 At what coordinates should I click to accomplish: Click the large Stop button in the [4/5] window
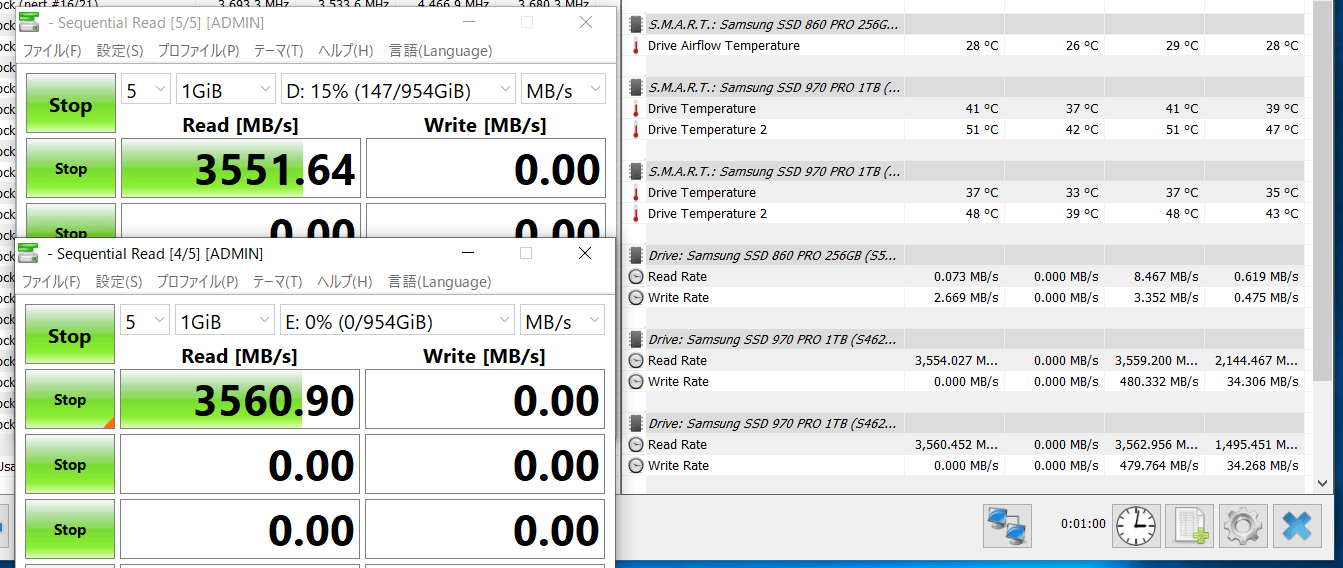pos(69,336)
